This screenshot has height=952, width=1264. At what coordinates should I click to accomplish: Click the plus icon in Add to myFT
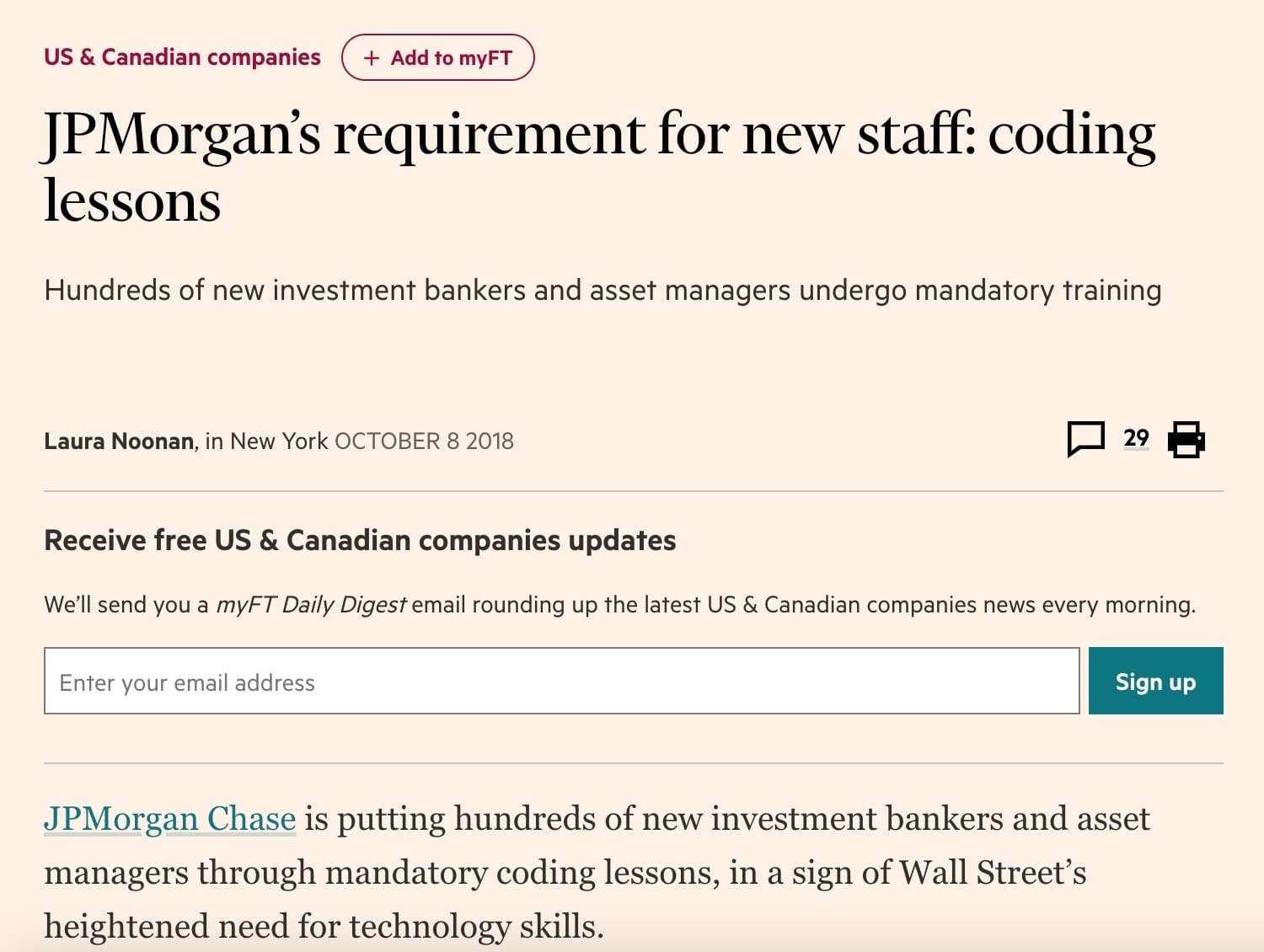[371, 58]
